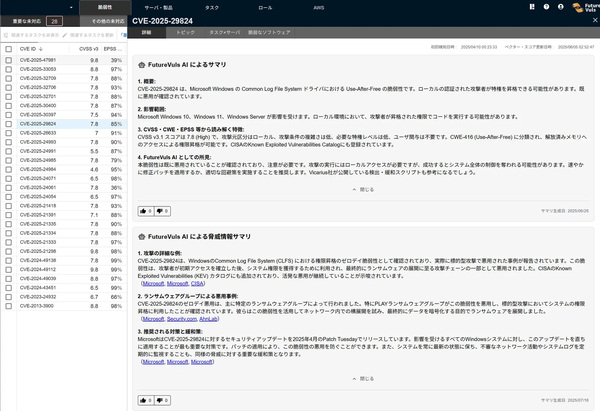Click the pencil update related tasks icon
This screenshot has width=600, height=411.
65,35
